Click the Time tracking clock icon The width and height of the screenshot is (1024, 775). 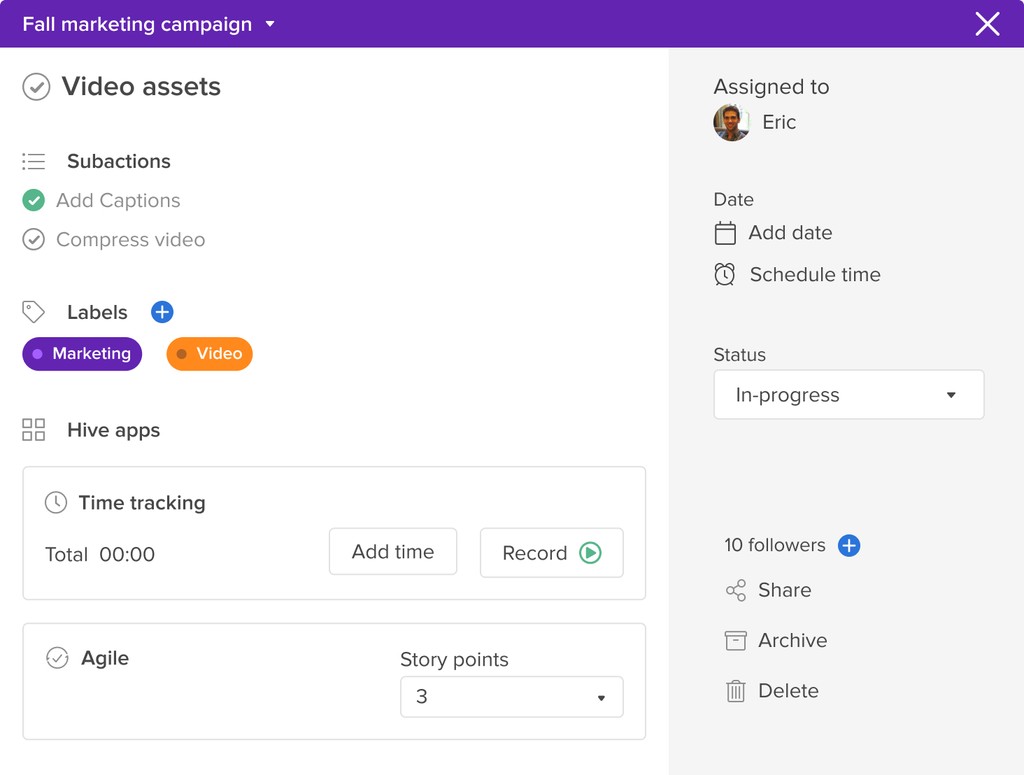point(56,503)
